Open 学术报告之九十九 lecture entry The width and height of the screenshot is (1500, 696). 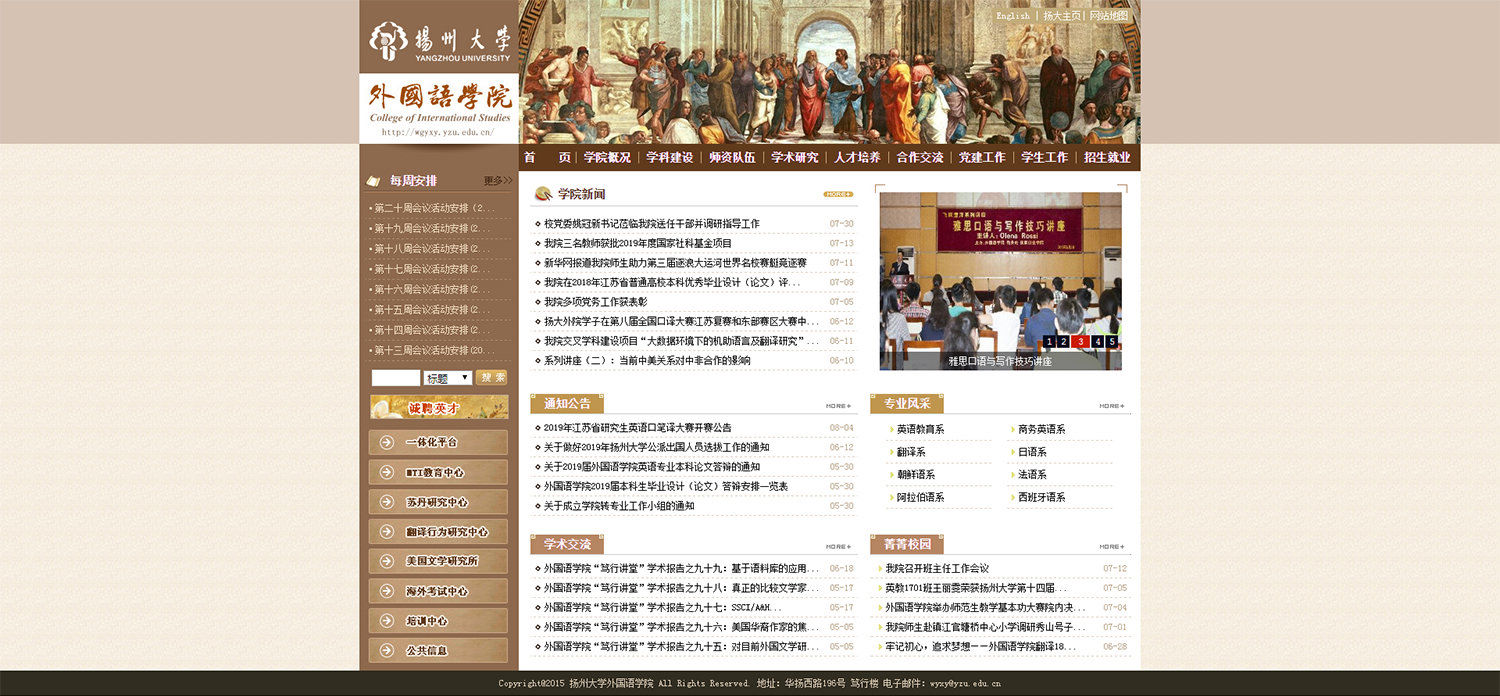[x=682, y=568]
